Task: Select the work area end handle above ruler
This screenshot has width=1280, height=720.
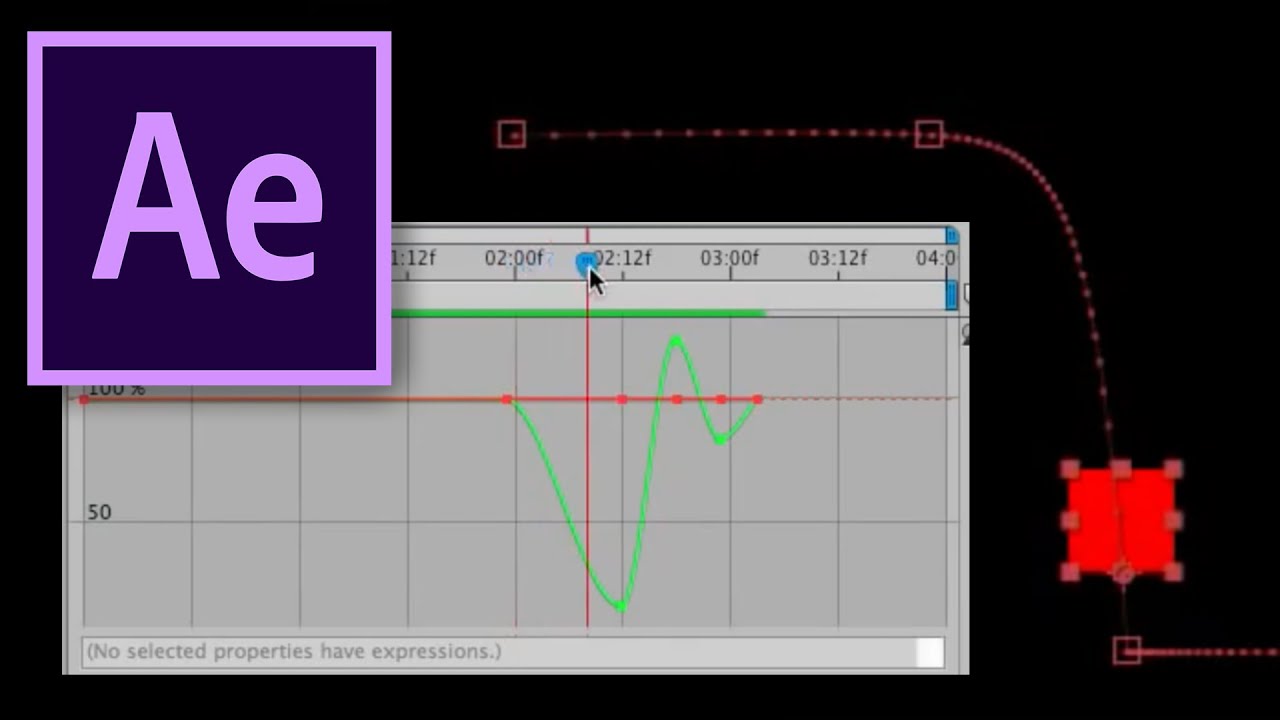Action: coord(952,235)
